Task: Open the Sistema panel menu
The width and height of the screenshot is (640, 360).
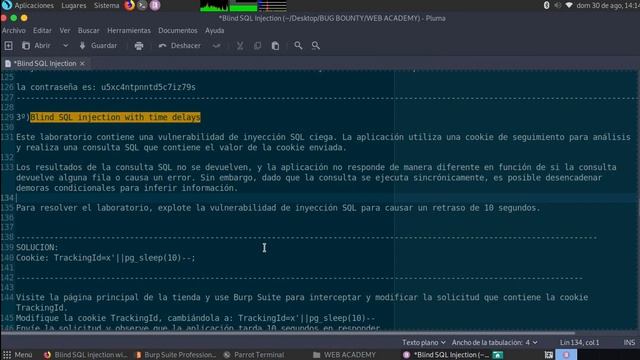Action: point(107,5)
